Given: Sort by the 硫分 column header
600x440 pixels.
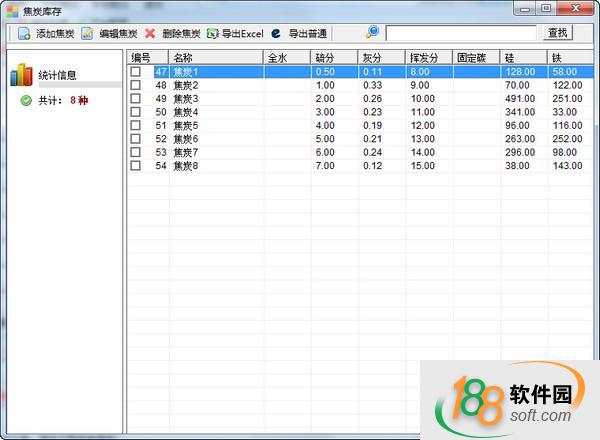Looking at the screenshot, I should pos(334,58).
